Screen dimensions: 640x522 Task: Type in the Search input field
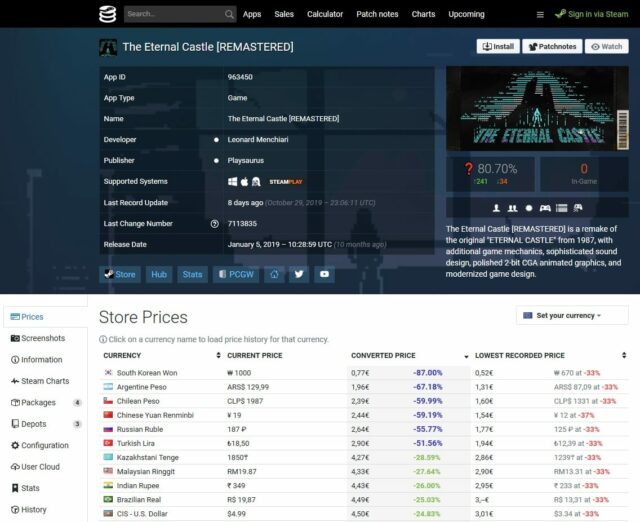170,14
